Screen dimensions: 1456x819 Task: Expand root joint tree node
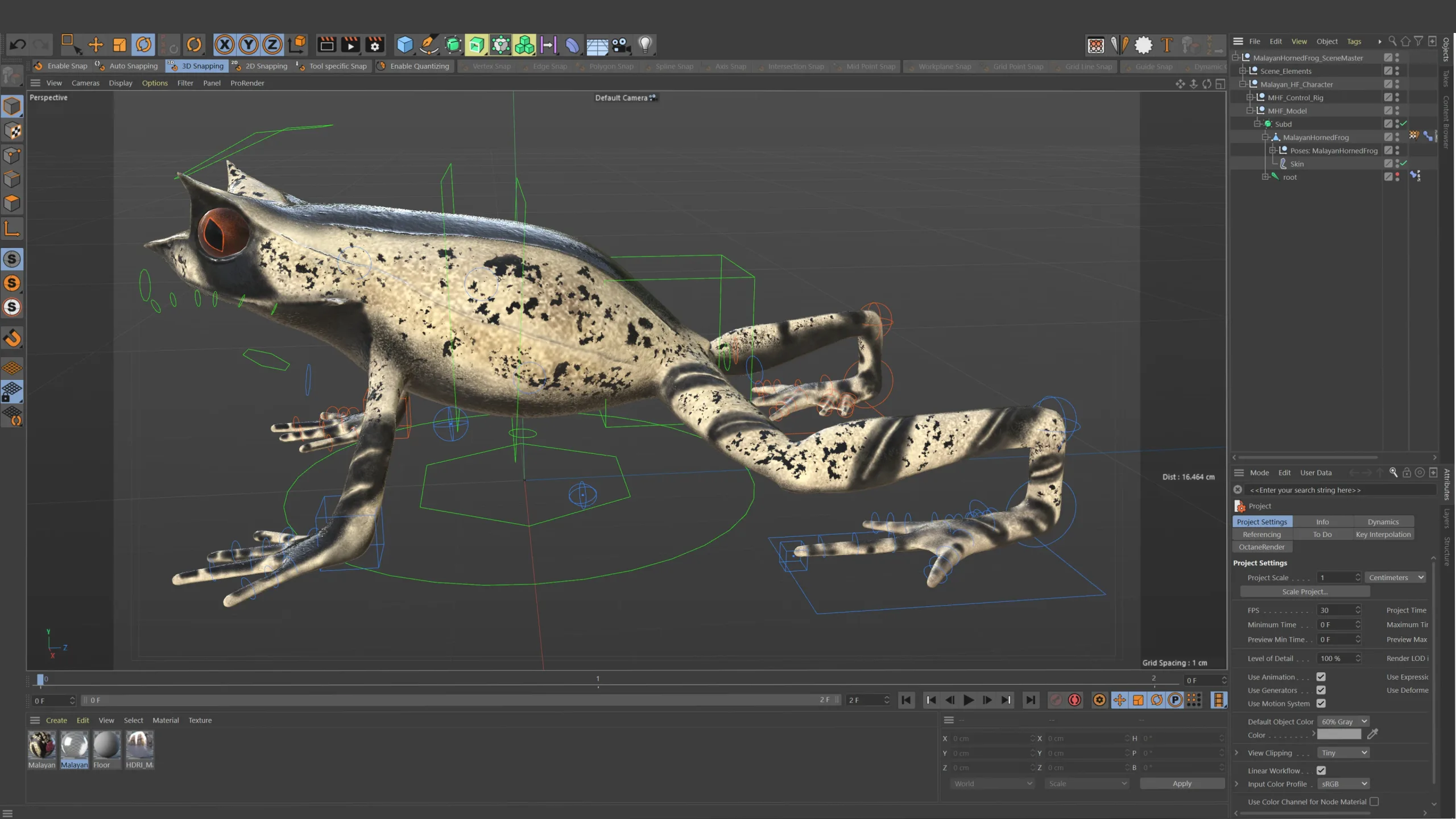1265,177
